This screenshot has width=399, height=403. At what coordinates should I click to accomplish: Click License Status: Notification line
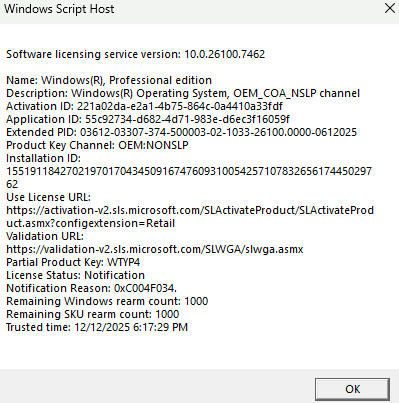(76, 275)
